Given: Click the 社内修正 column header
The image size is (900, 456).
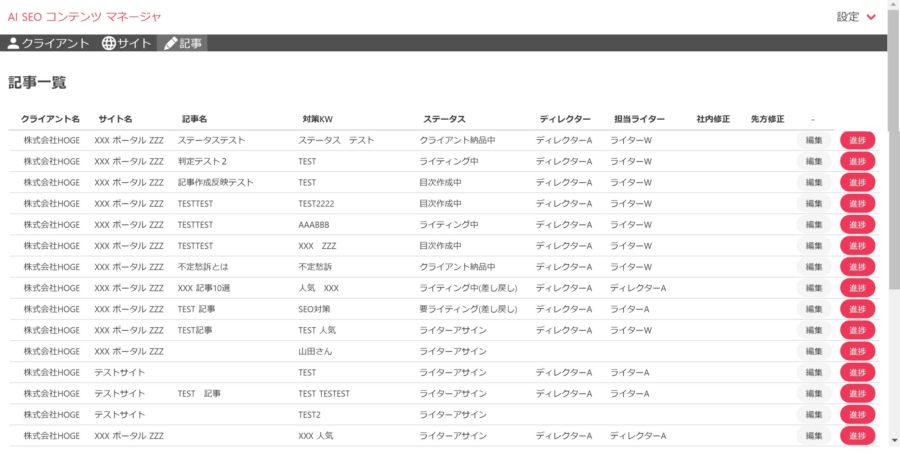Looking at the screenshot, I should pyautogui.click(x=713, y=119).
